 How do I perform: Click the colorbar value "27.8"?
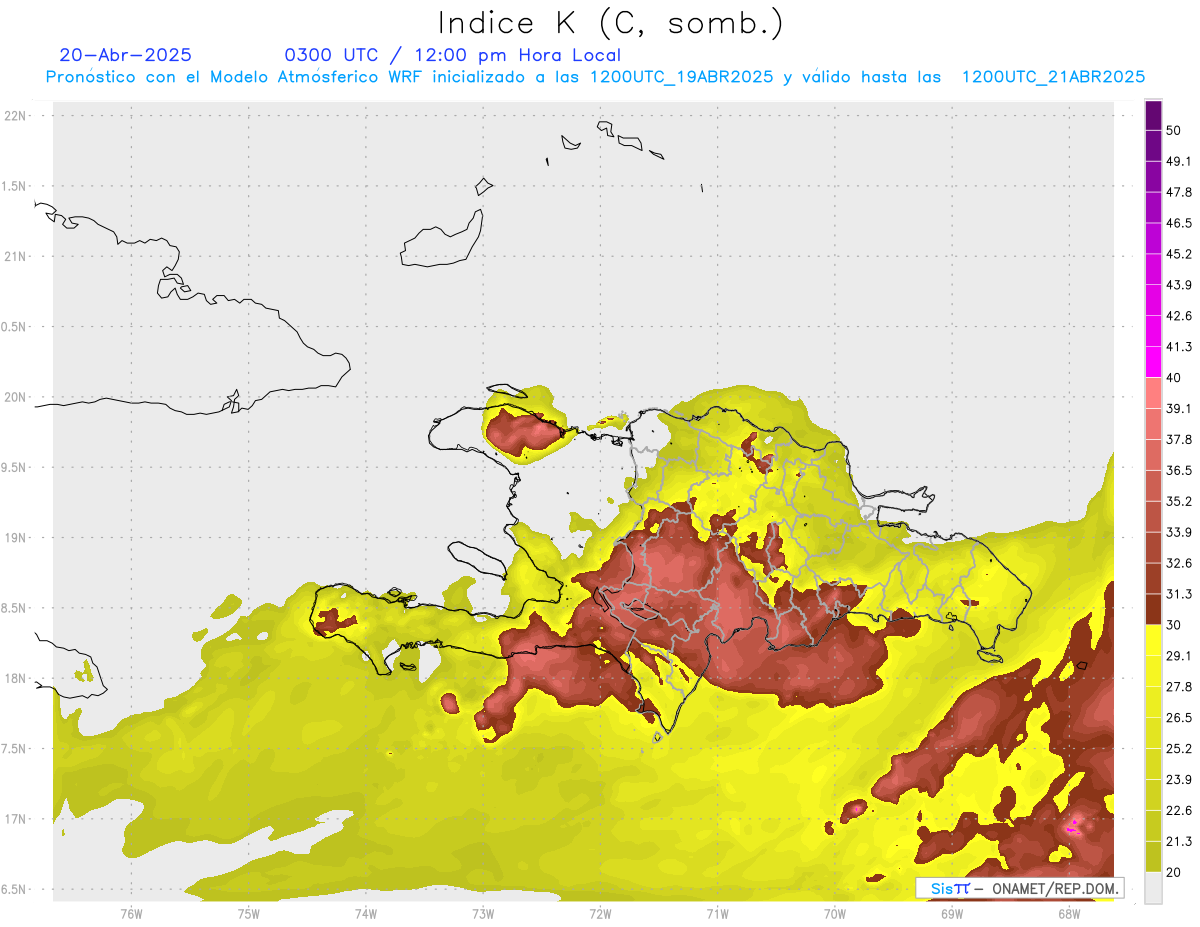1179,687
